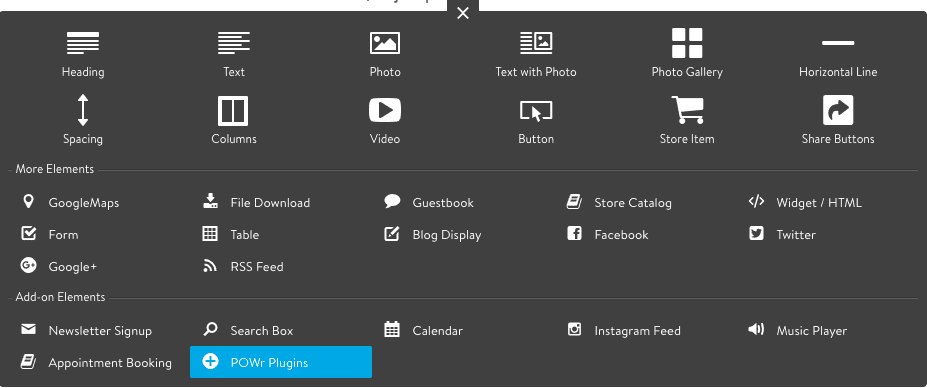Insert a Store Item element
This screenshot has width=927, height=388.
687,121
